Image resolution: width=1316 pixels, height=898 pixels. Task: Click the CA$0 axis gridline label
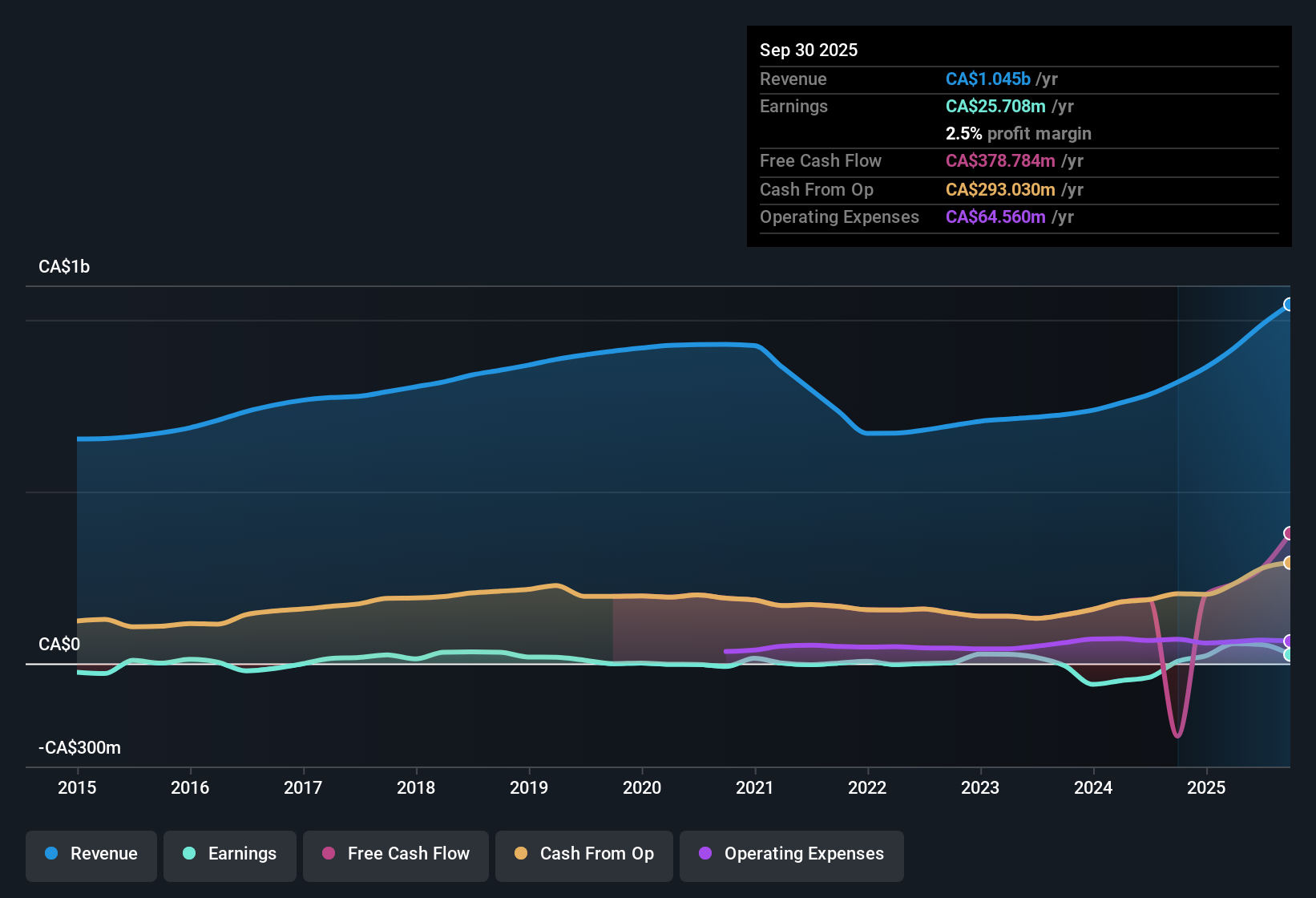point(62,644)
